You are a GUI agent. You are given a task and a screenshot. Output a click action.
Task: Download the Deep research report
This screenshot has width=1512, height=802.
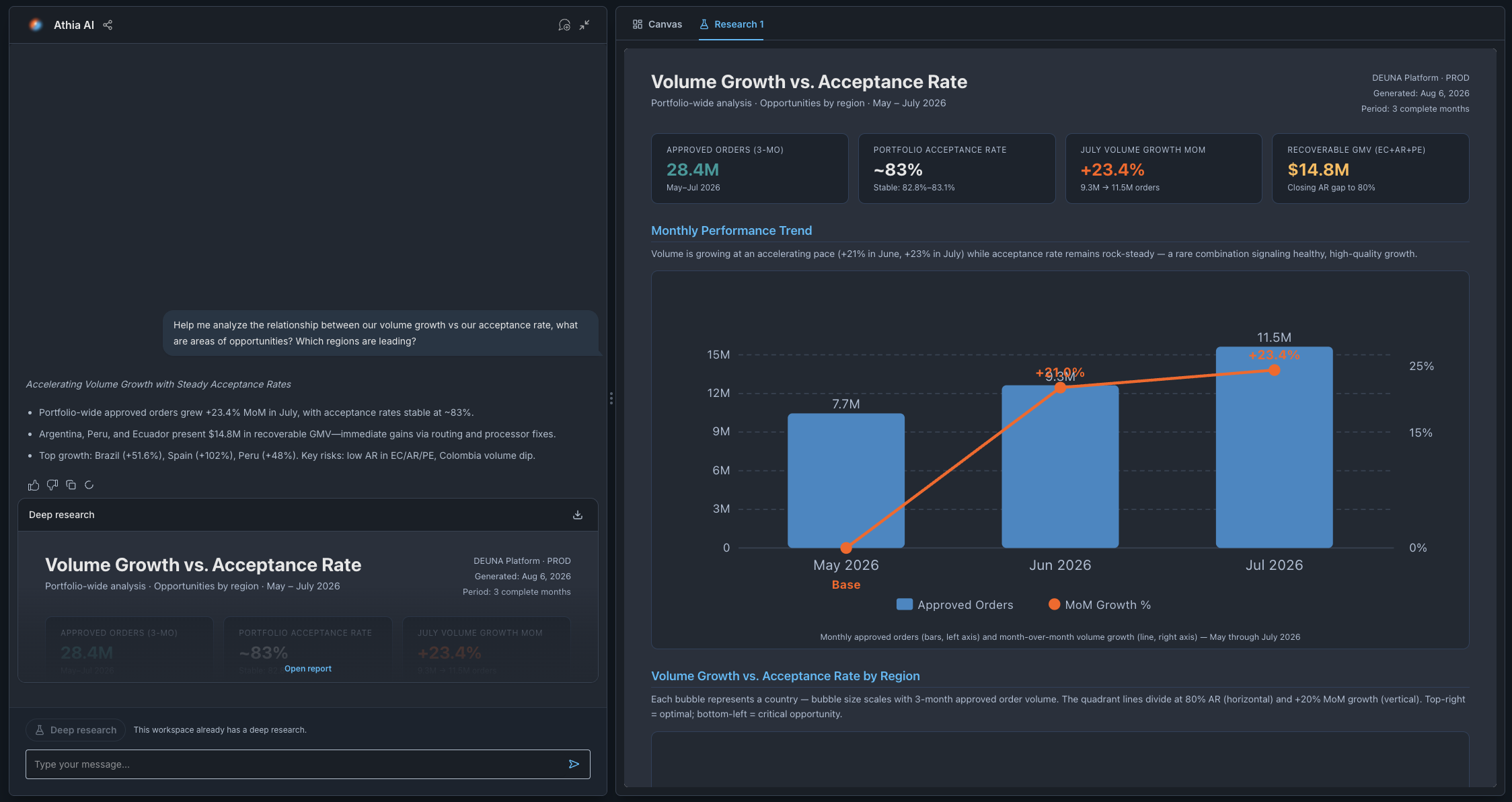[x=578, y=515]
